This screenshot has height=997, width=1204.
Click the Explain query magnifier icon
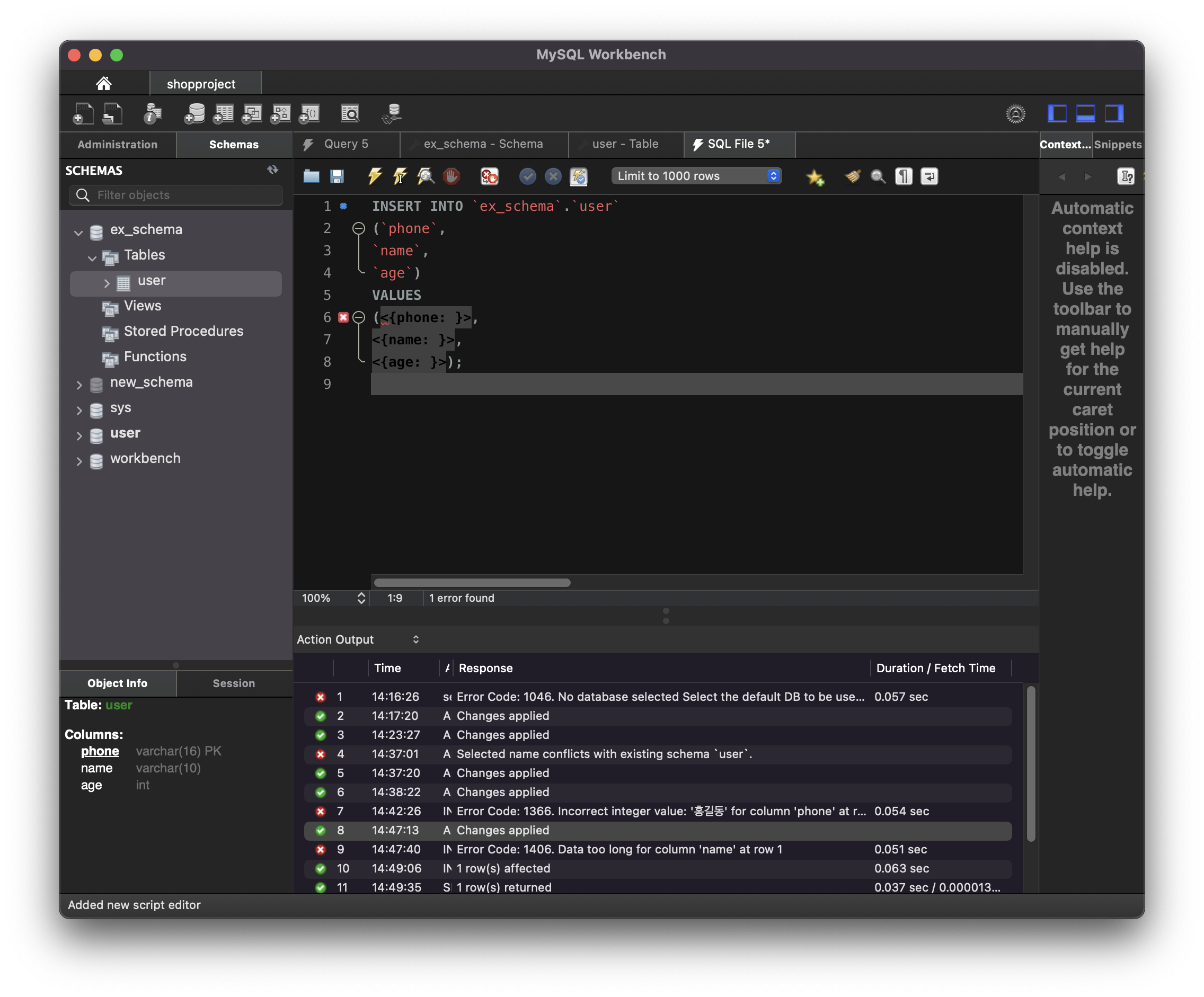click(426, 176)
